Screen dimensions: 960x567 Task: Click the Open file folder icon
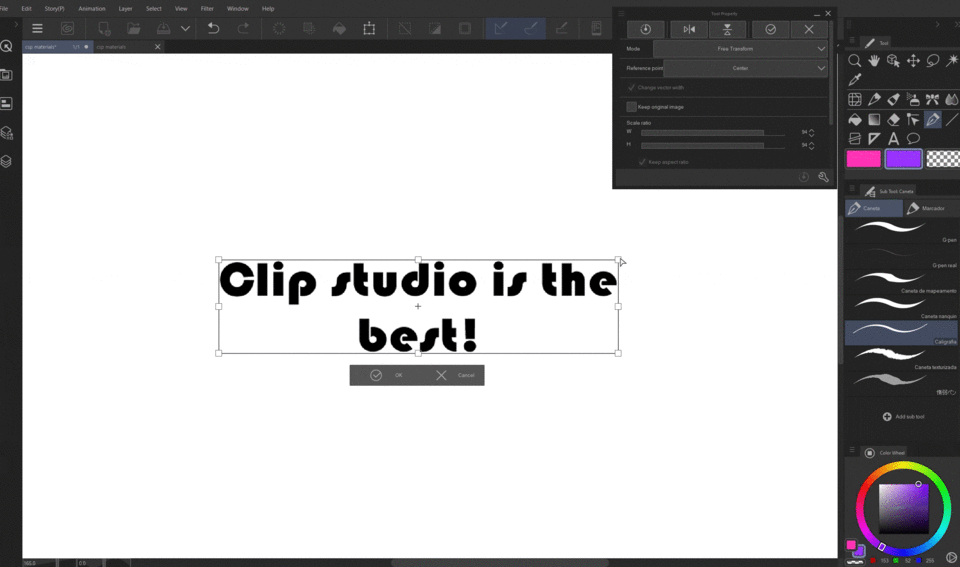[133, 28]
